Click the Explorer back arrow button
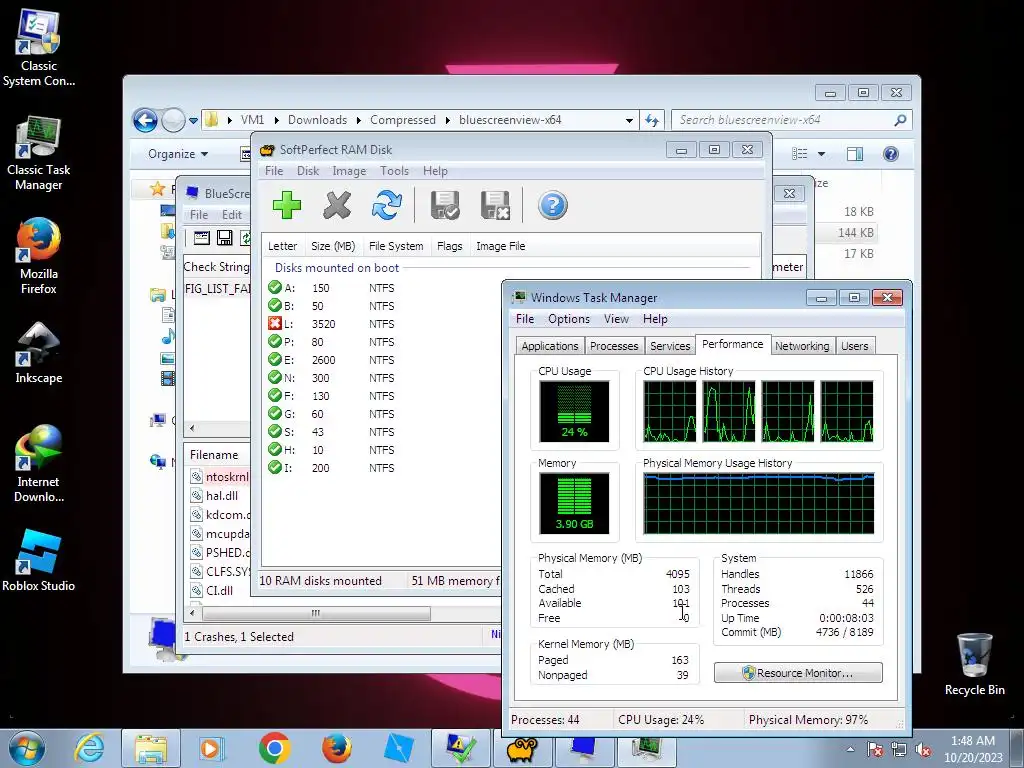 (x=145, y=120)
